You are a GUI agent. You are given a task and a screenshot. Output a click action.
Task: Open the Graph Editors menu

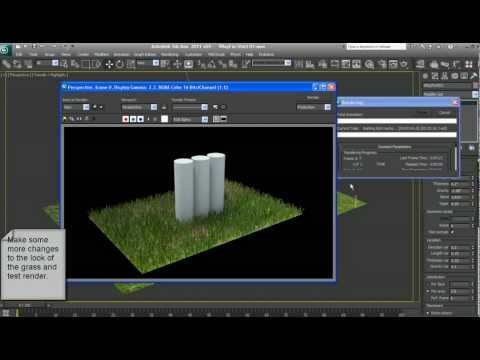click(x=145, y=54)
